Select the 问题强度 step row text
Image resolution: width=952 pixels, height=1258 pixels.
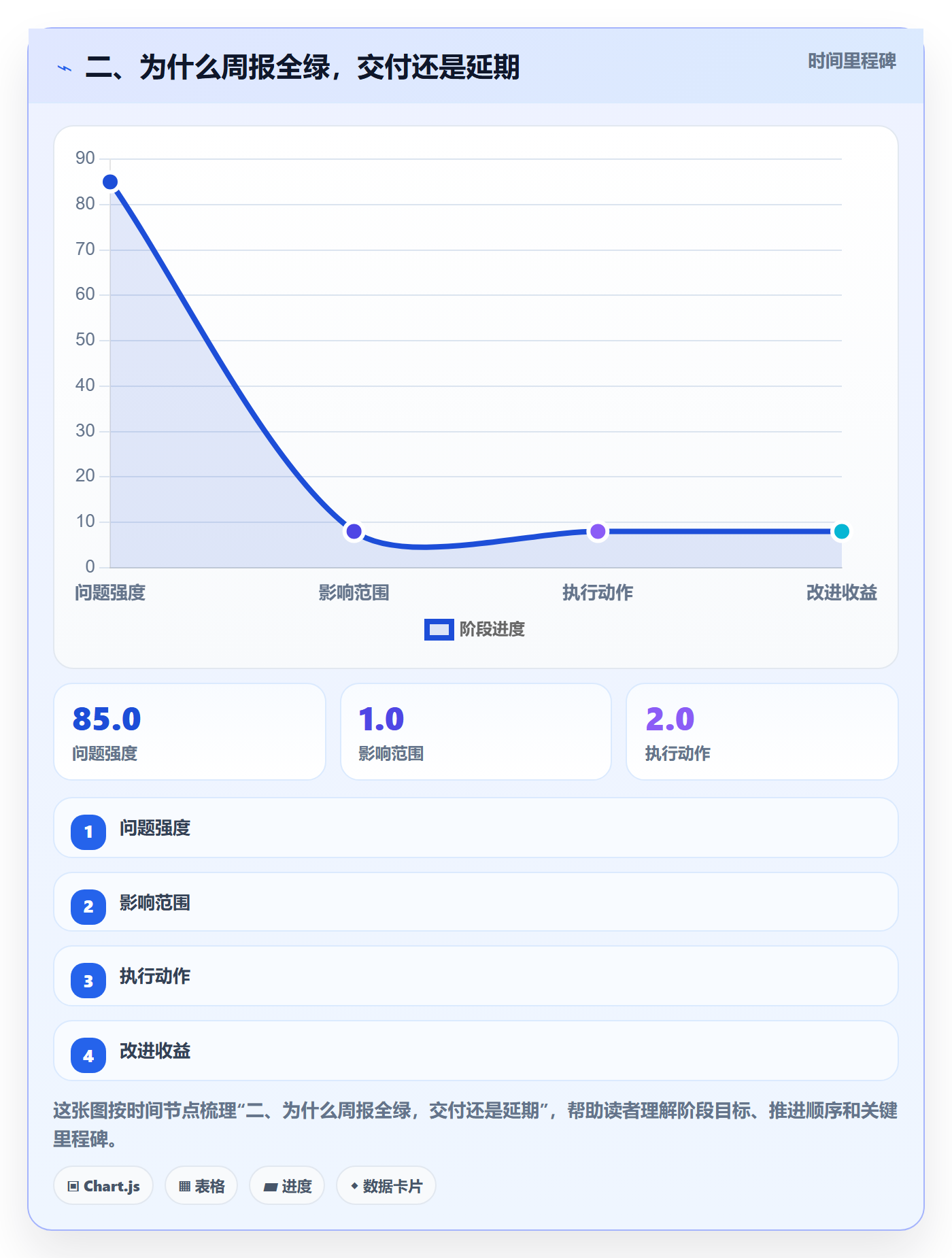pyautogui.click(x=155, y=828)
